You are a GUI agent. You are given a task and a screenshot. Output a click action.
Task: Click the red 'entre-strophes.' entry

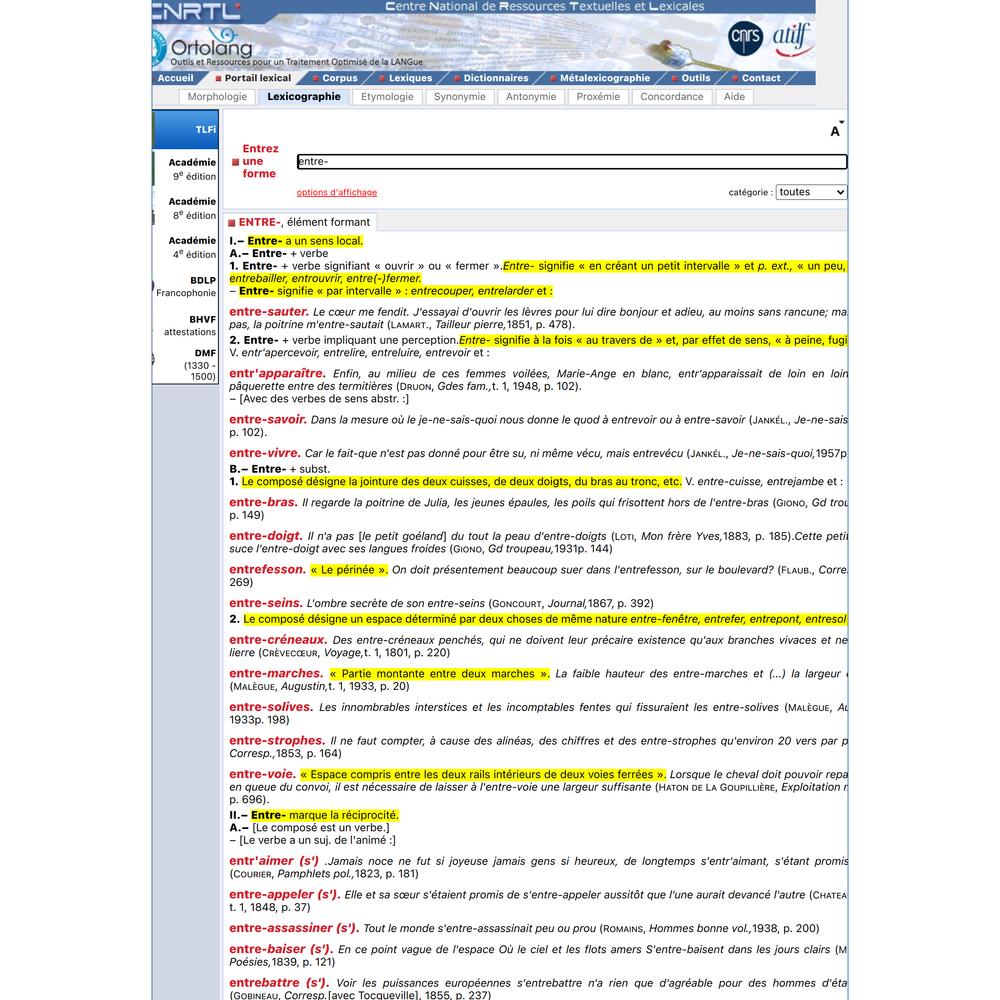pyautogui.click(x=277, y=741)
